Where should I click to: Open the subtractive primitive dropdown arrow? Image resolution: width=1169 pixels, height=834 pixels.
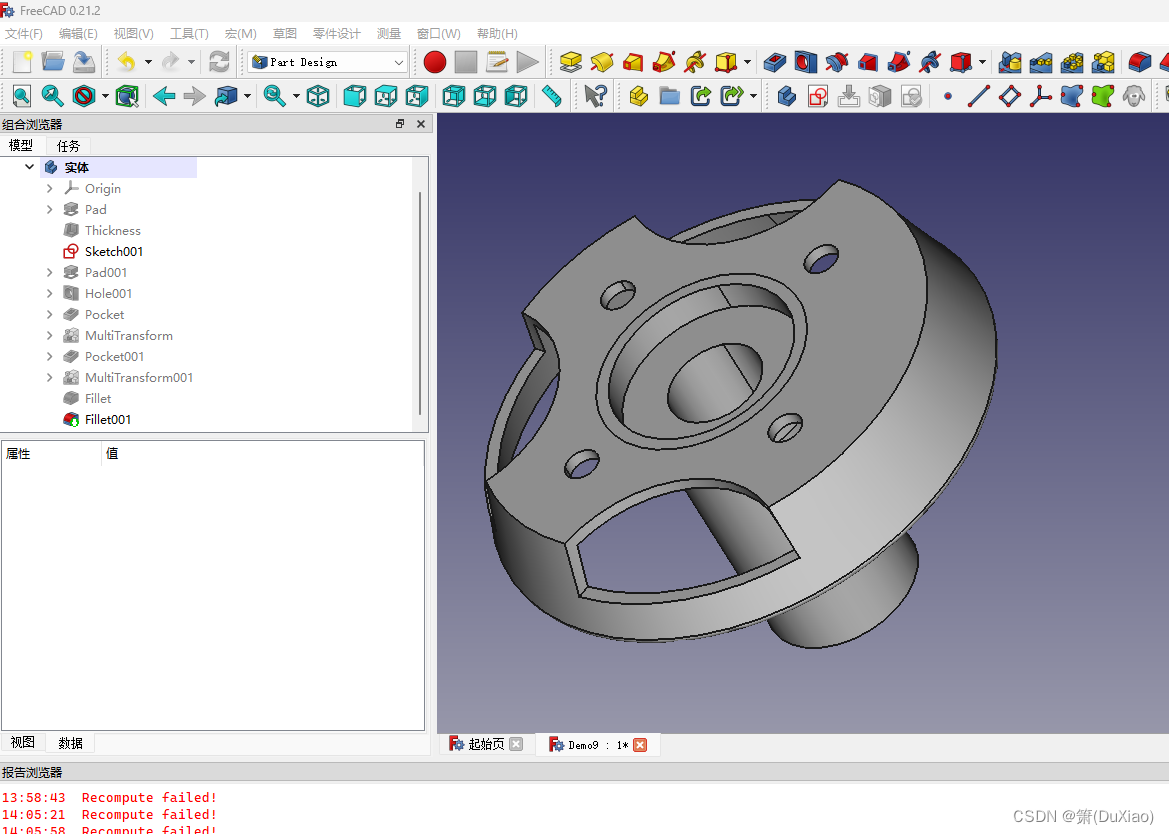coord(983,62)
